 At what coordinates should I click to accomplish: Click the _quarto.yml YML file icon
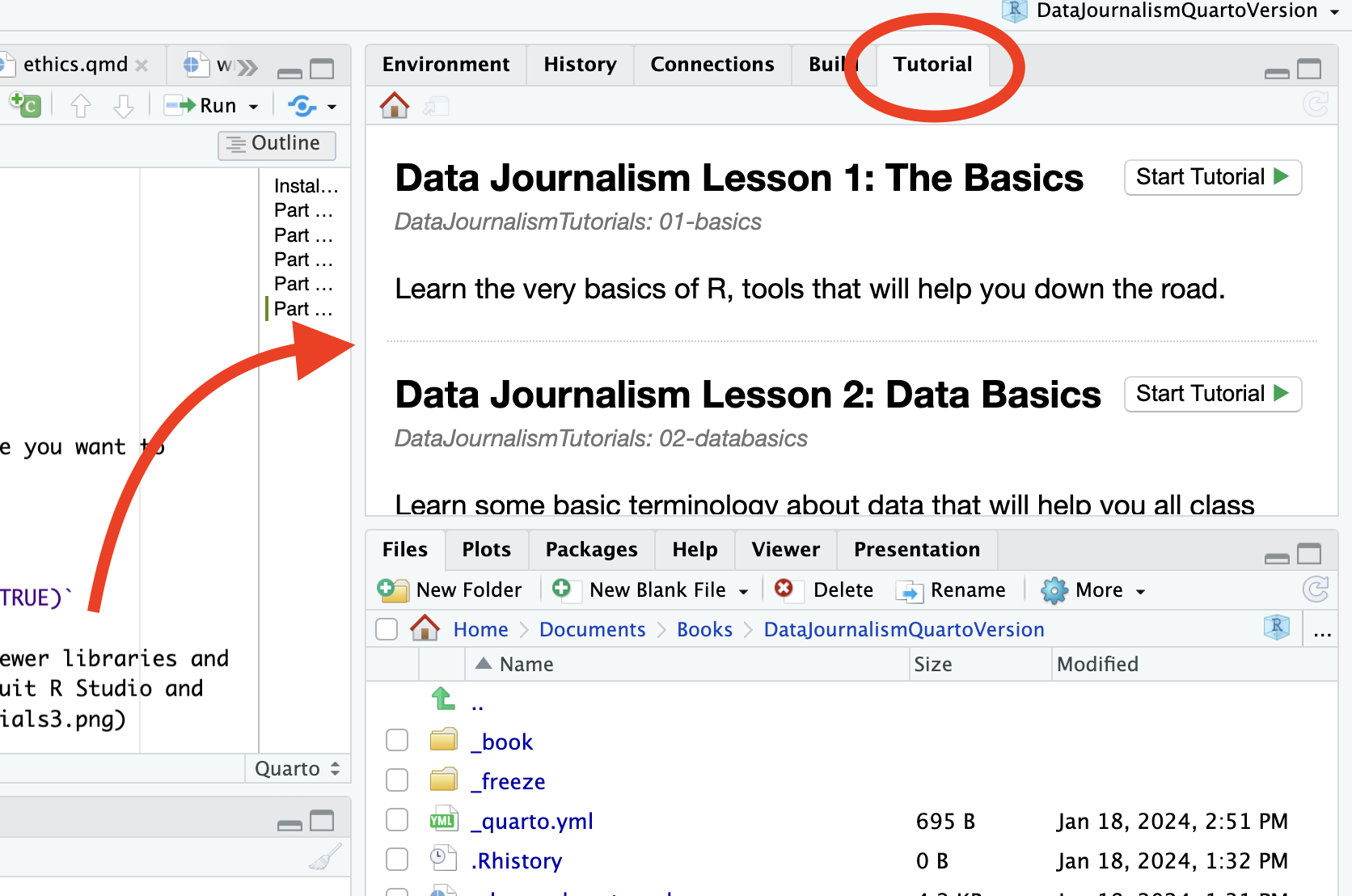[443, 819]
